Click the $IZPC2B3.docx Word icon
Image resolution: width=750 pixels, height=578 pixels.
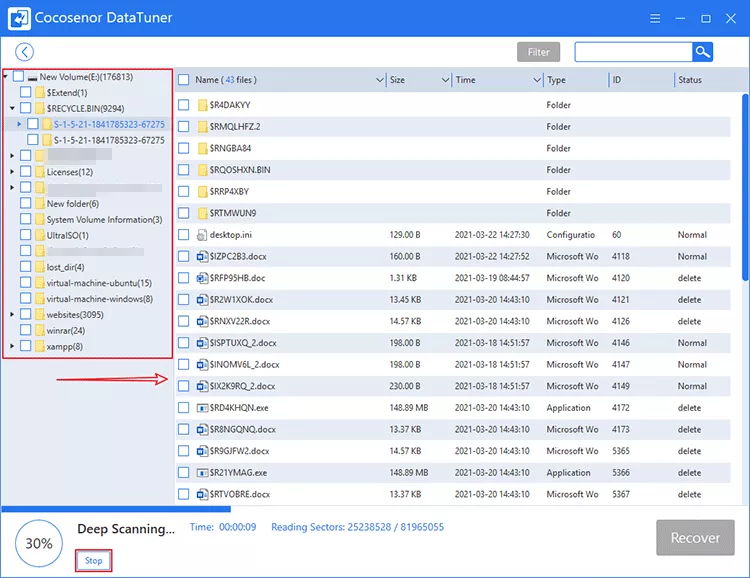202,256
